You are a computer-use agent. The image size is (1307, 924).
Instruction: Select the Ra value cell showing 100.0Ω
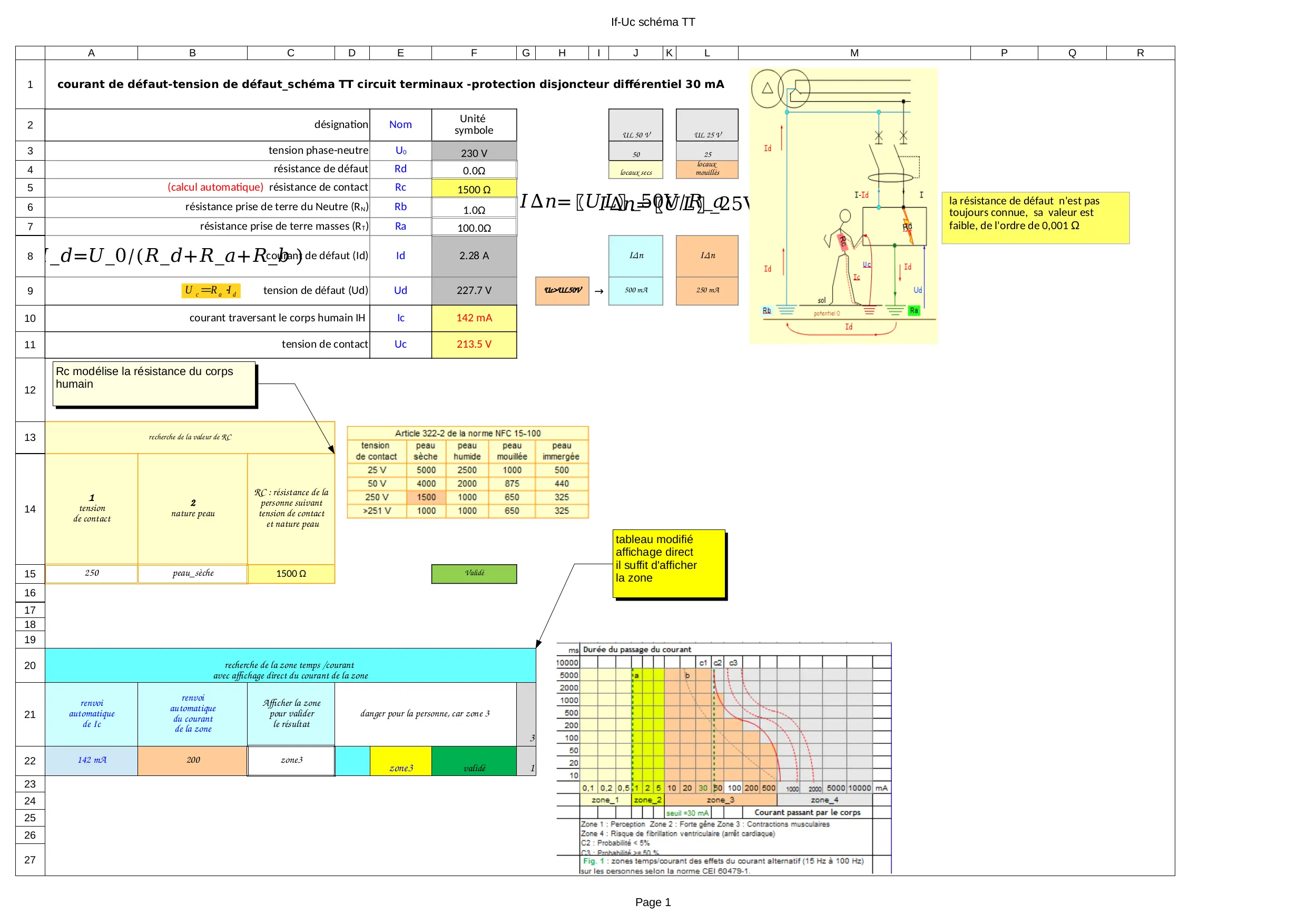474,228
